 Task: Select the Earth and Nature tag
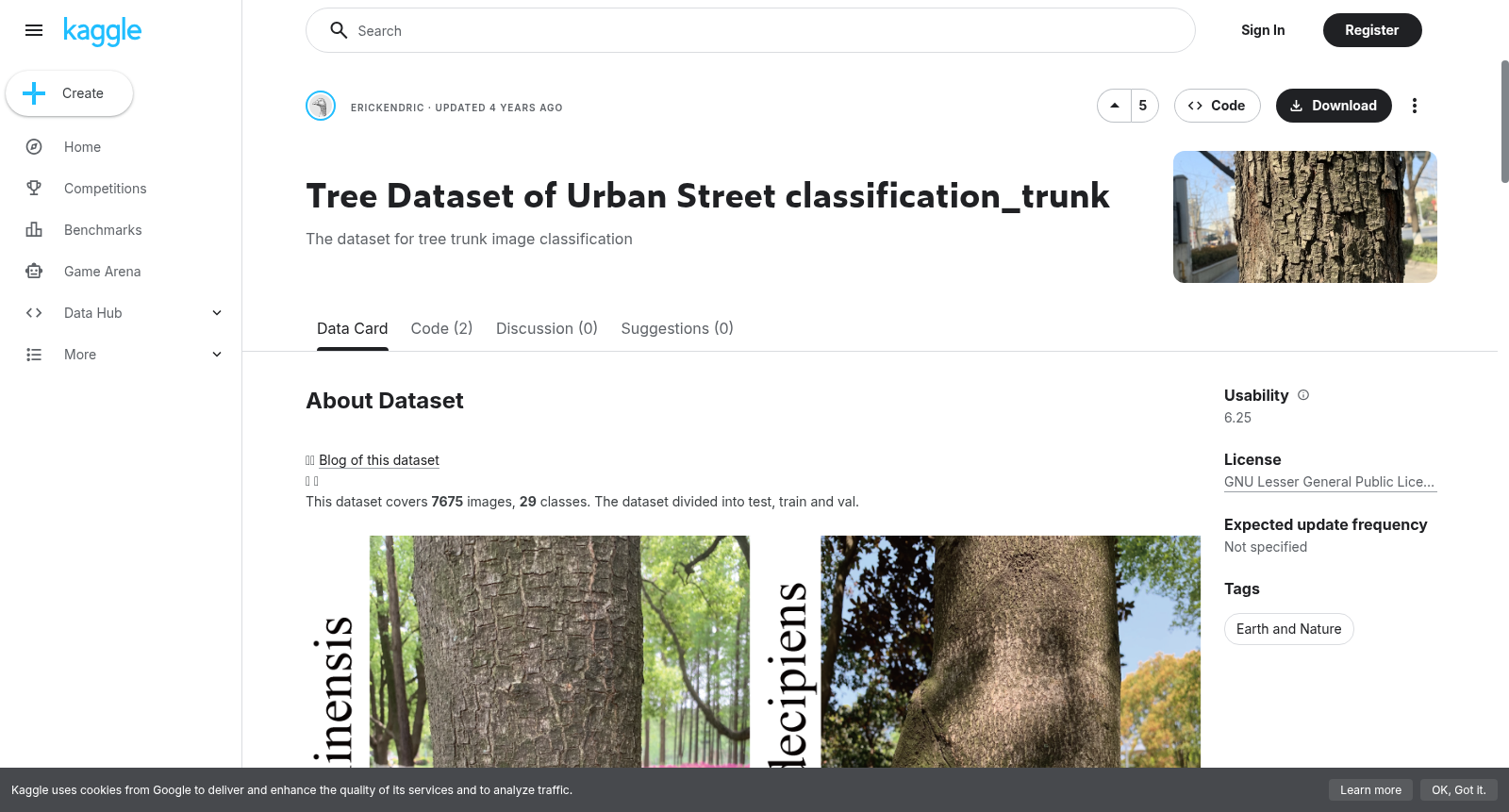[x=1288, y=629]
